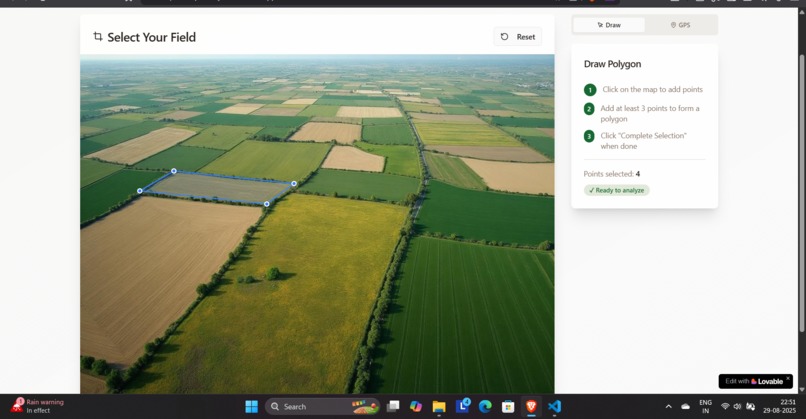Open Copilot from the taskbar
Viewport: 806px width, 419px height.
pyautogui.click(x=416, y=407)
